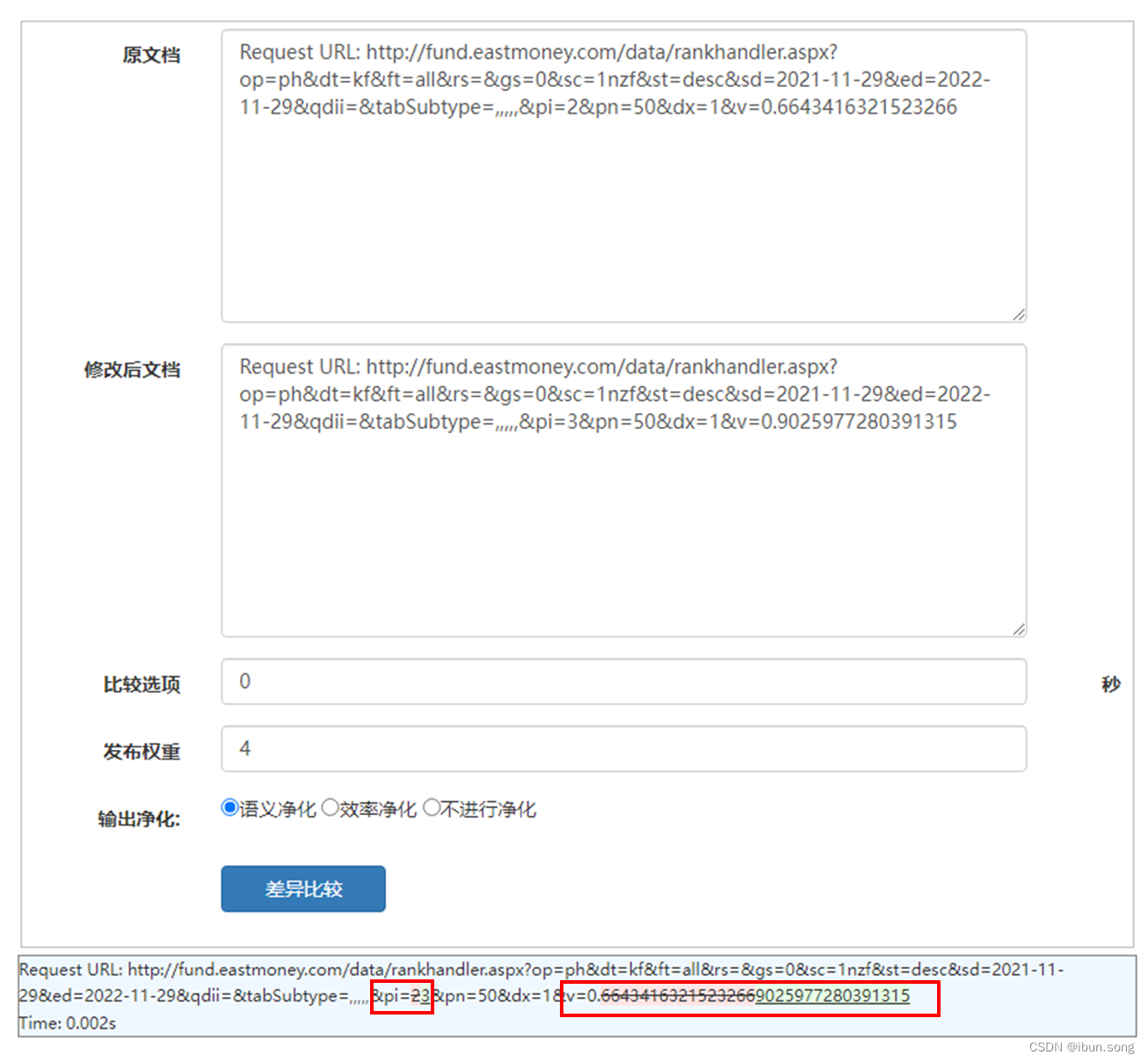The height and width of the screenshot is (1062, 1148).
Task: Click the 发布权重 input field
Action: tap(623, 749)
